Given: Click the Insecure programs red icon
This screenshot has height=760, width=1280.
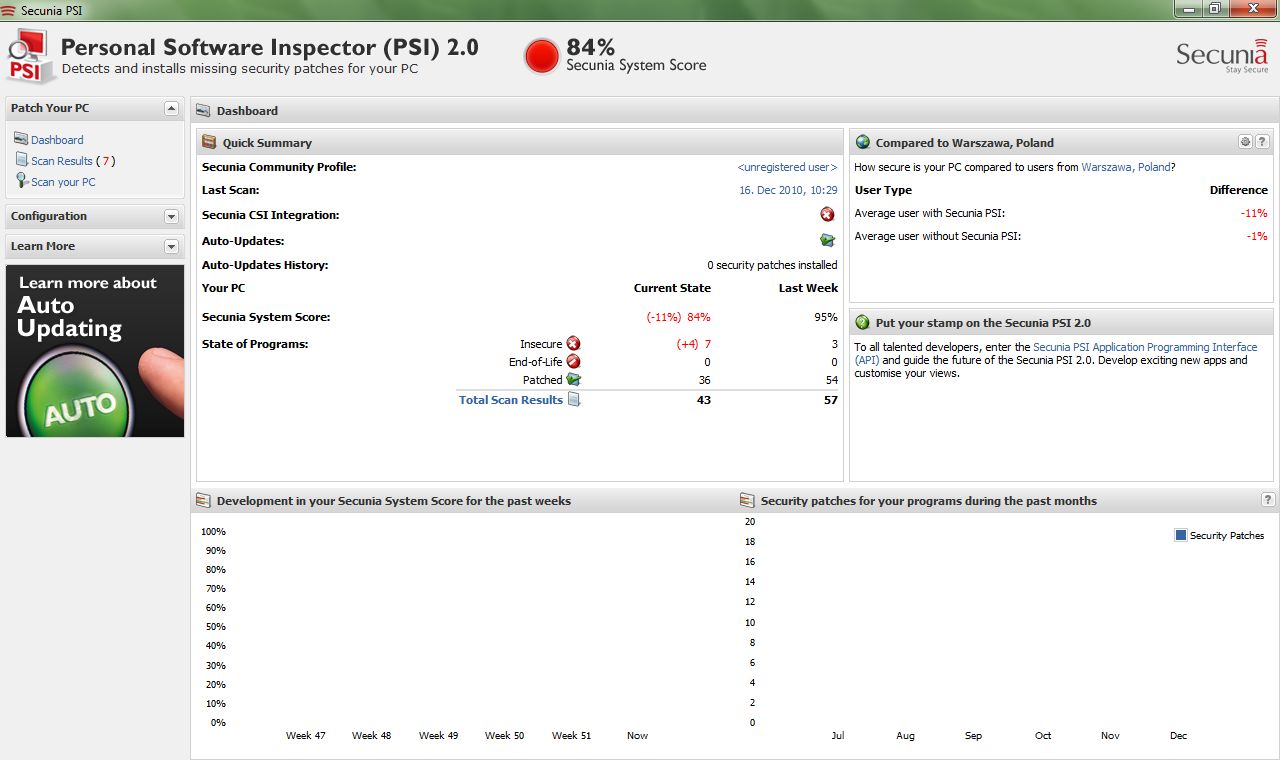Looking at the screenshot, I should click(573, 343).
